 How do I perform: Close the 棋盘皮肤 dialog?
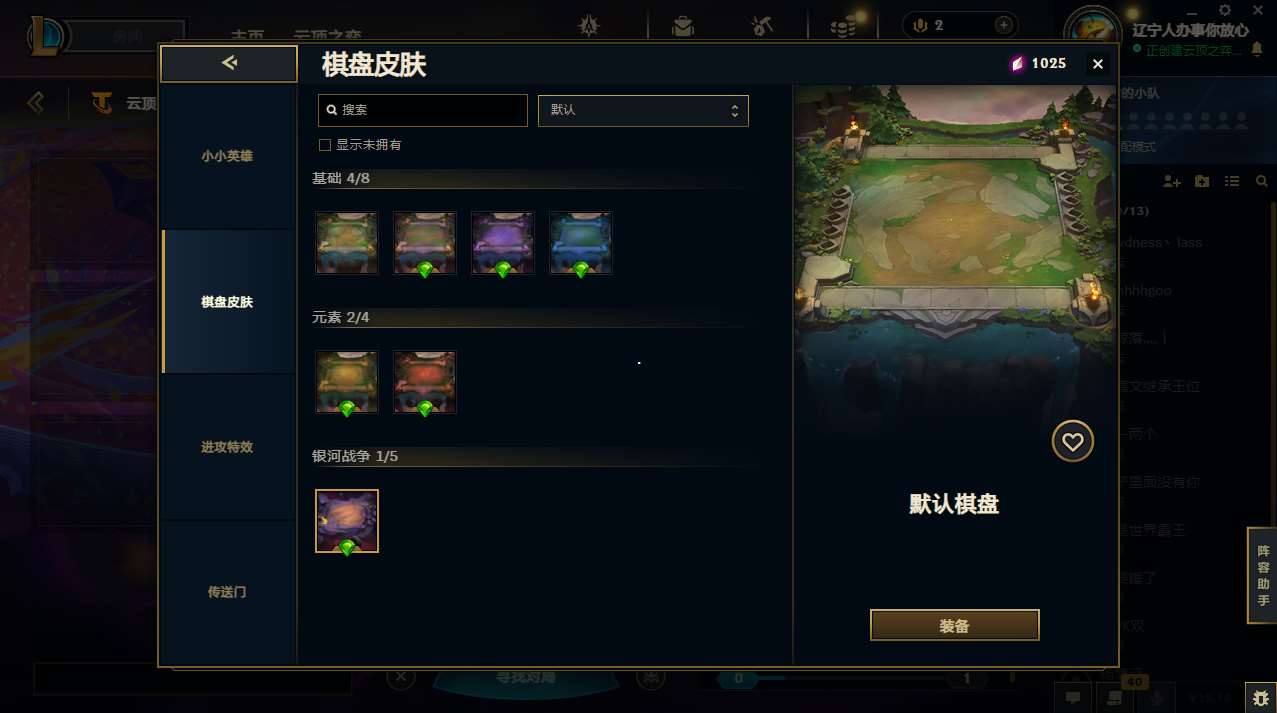click(x=1098, y=64)
